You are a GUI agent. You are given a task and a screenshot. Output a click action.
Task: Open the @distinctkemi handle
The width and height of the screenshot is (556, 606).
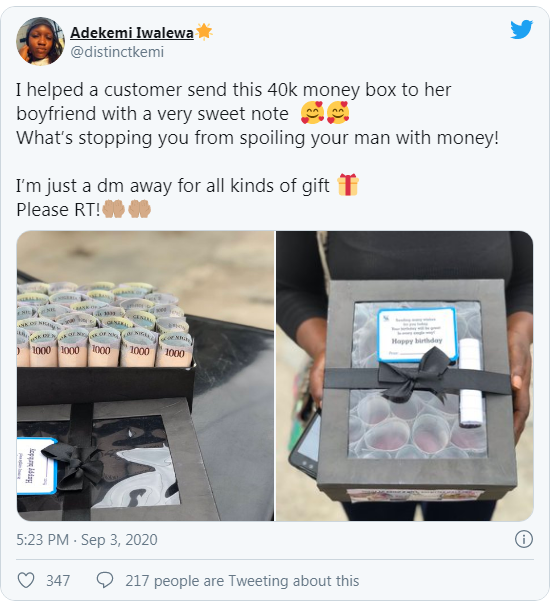point(117,52)
